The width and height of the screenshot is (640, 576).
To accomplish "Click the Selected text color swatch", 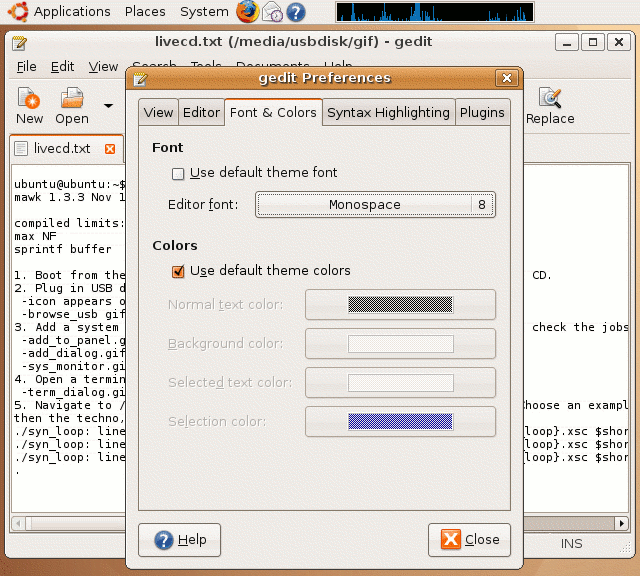I will 400,383.
